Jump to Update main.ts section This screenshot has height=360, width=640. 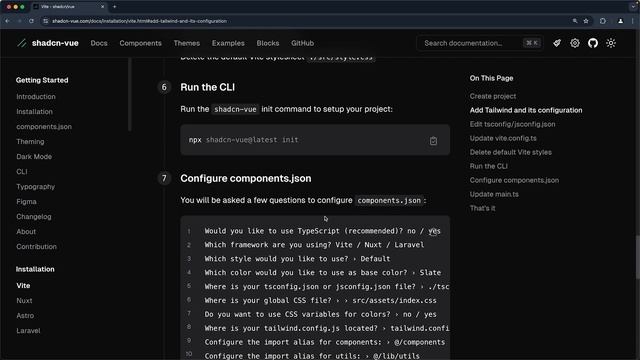pos(494,194)
